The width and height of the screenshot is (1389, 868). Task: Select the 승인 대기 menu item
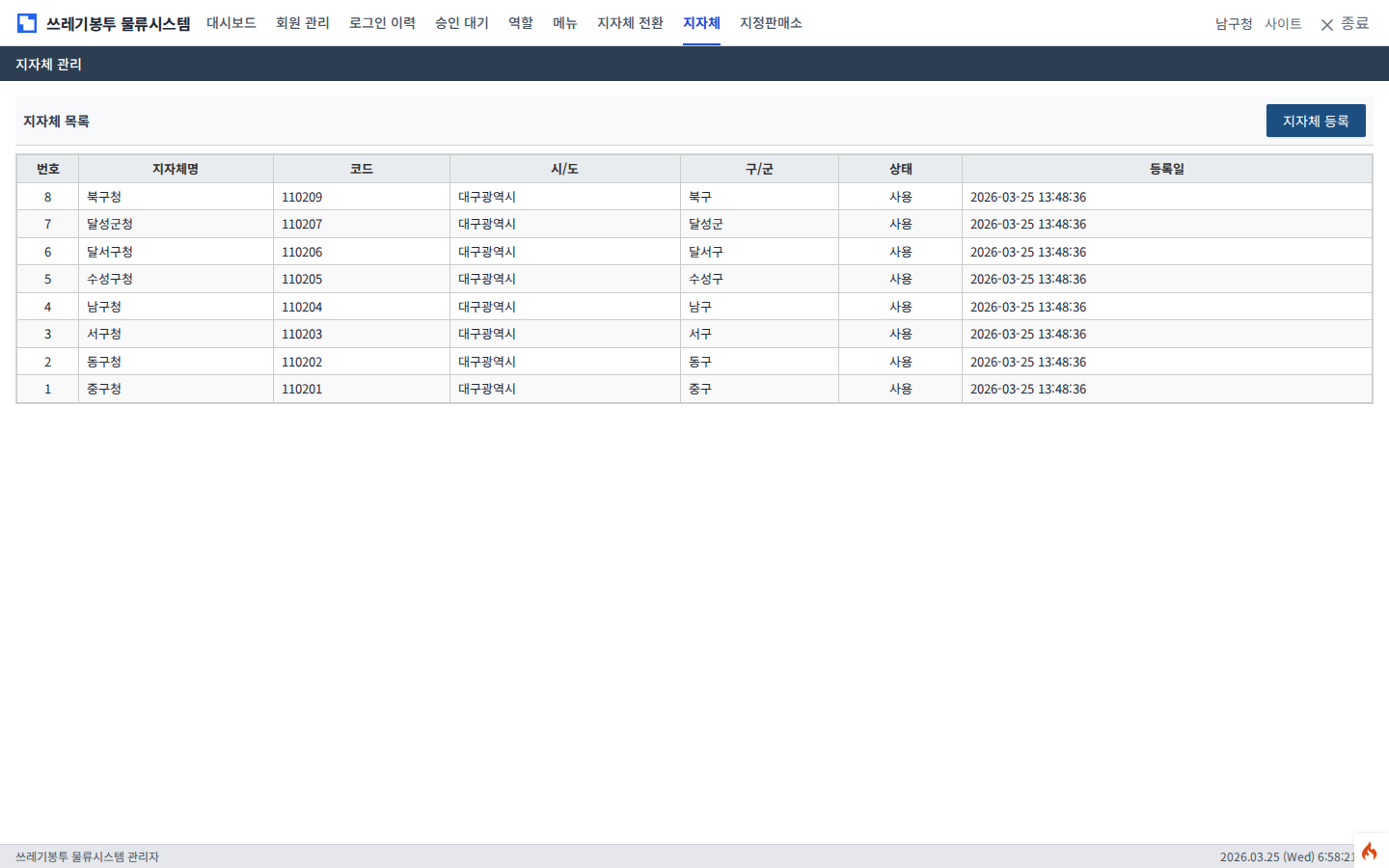pyautogui.click(x=462, y=23)
